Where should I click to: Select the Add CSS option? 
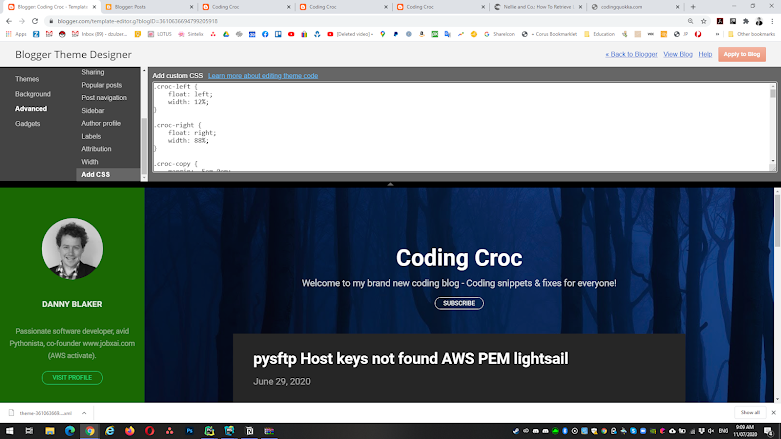point(108,174)
